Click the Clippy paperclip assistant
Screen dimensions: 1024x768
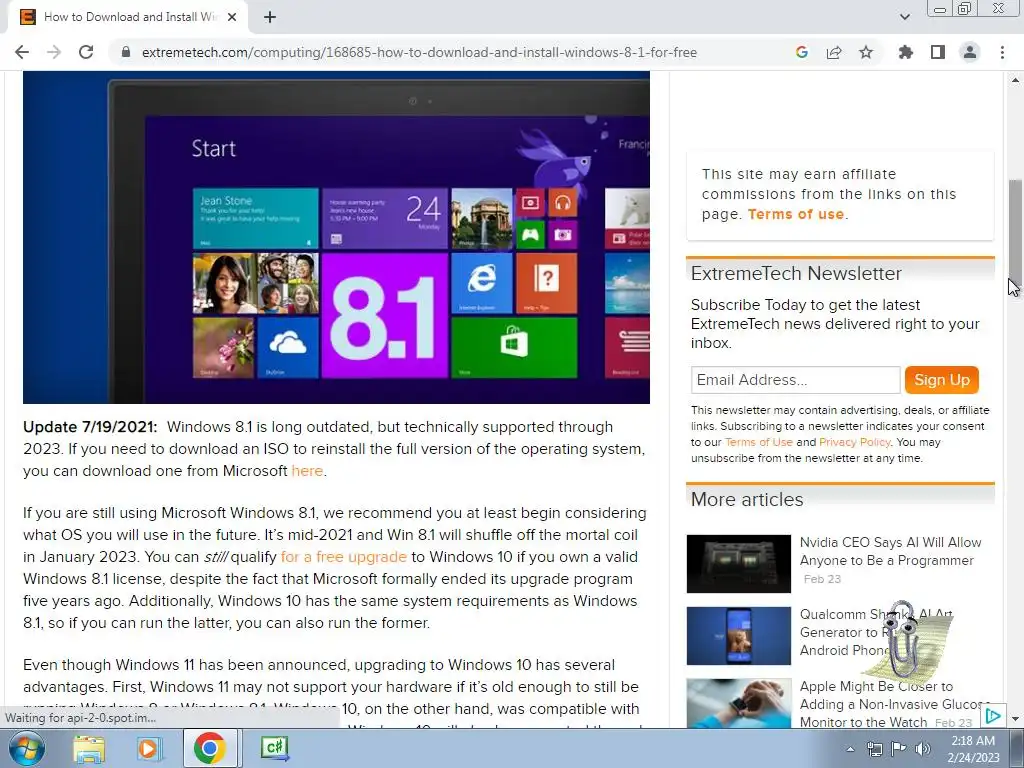(x=906, y=642)
